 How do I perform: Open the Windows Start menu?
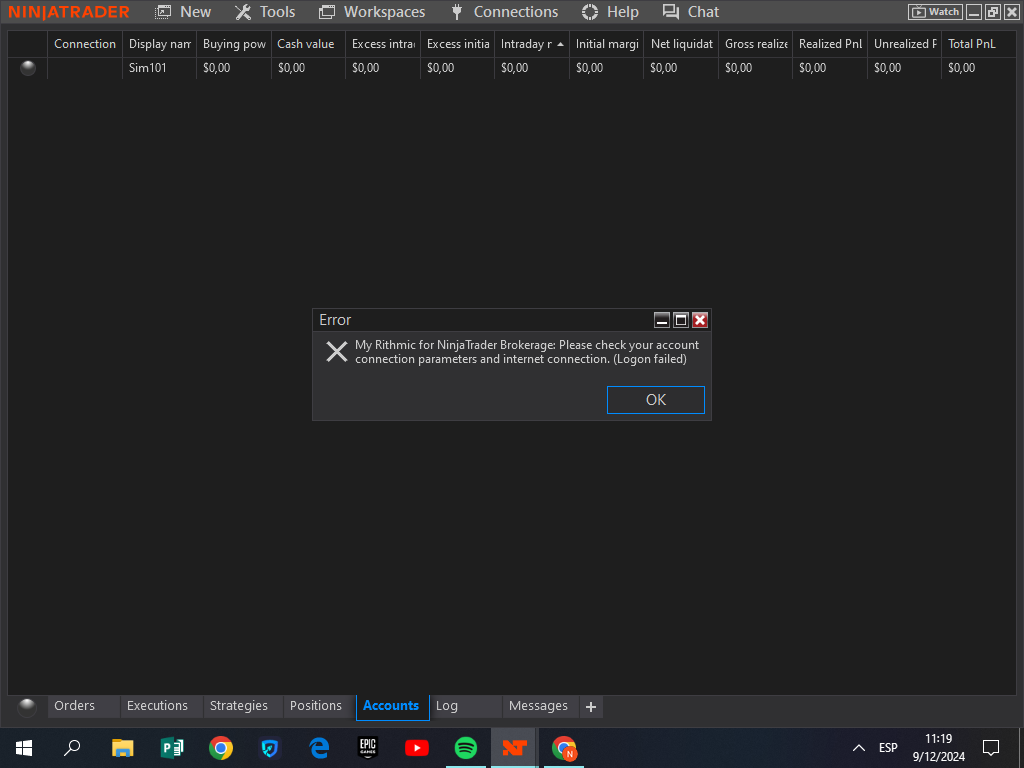[x=24, y=748]
